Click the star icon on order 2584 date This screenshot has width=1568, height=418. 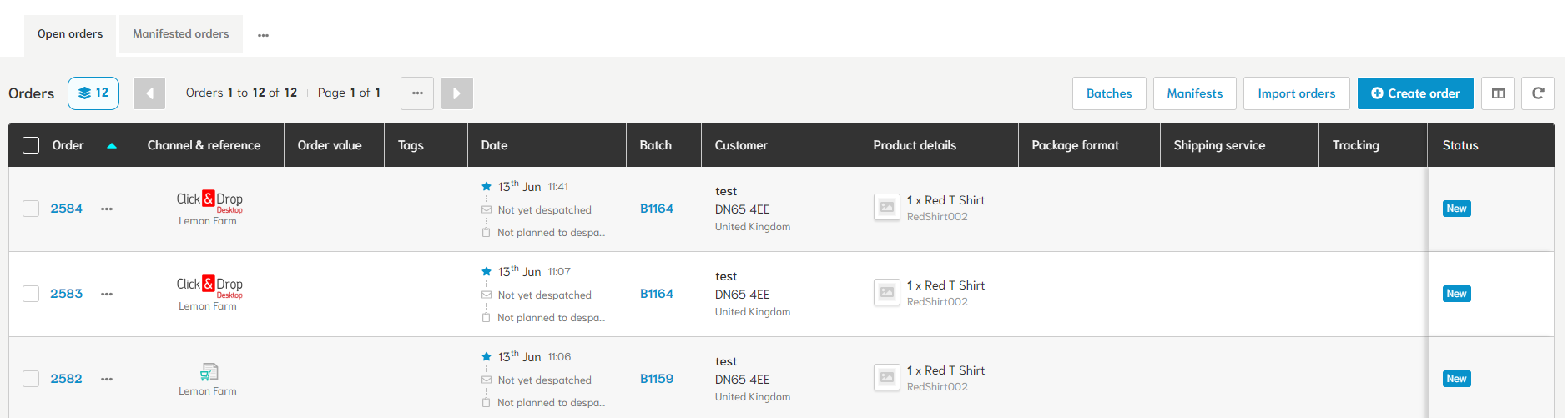pyautogui.click(x=487, y=186)
